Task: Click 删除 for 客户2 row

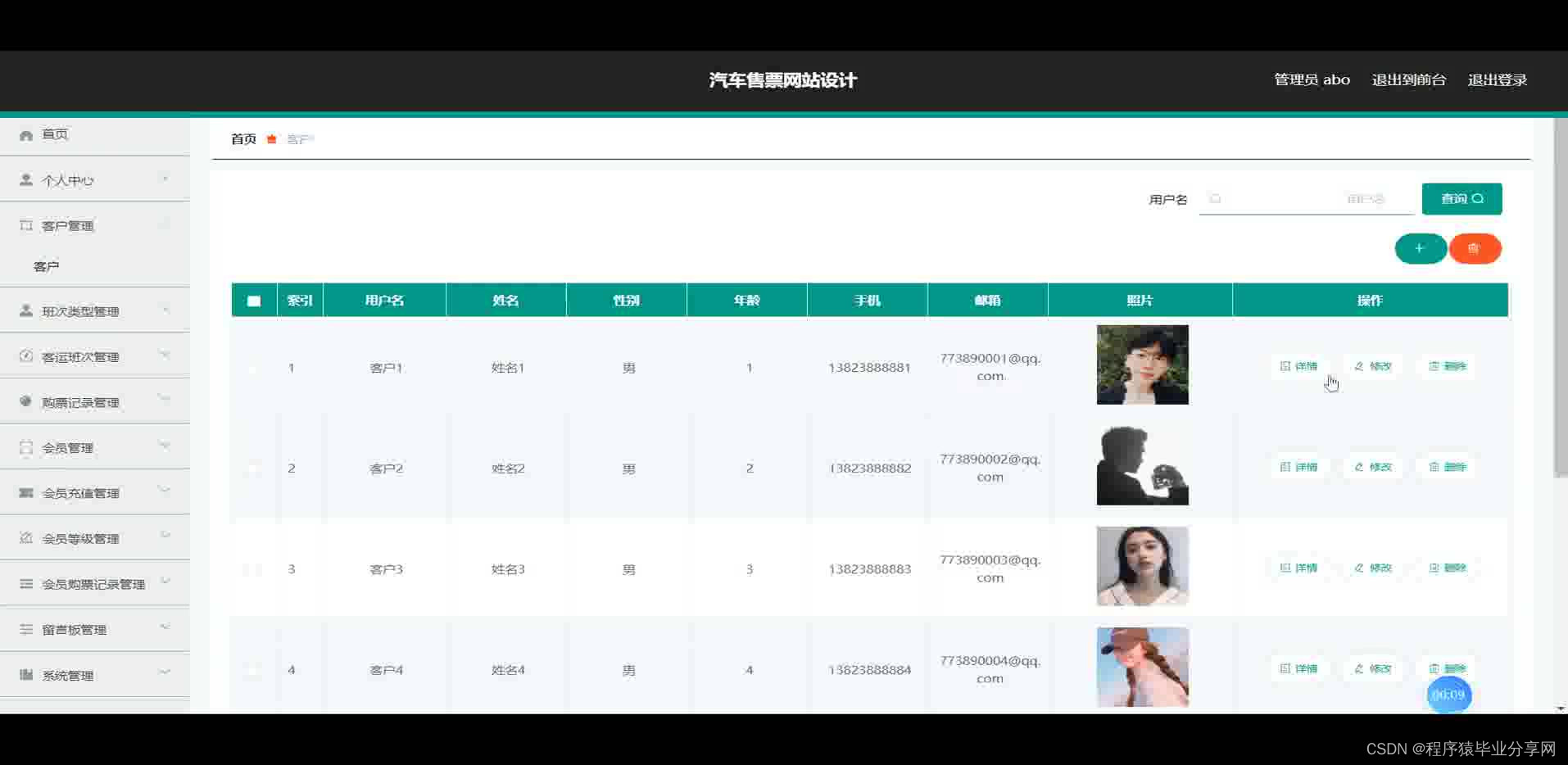Action: pyautogui.click(x=1448, y=467)
